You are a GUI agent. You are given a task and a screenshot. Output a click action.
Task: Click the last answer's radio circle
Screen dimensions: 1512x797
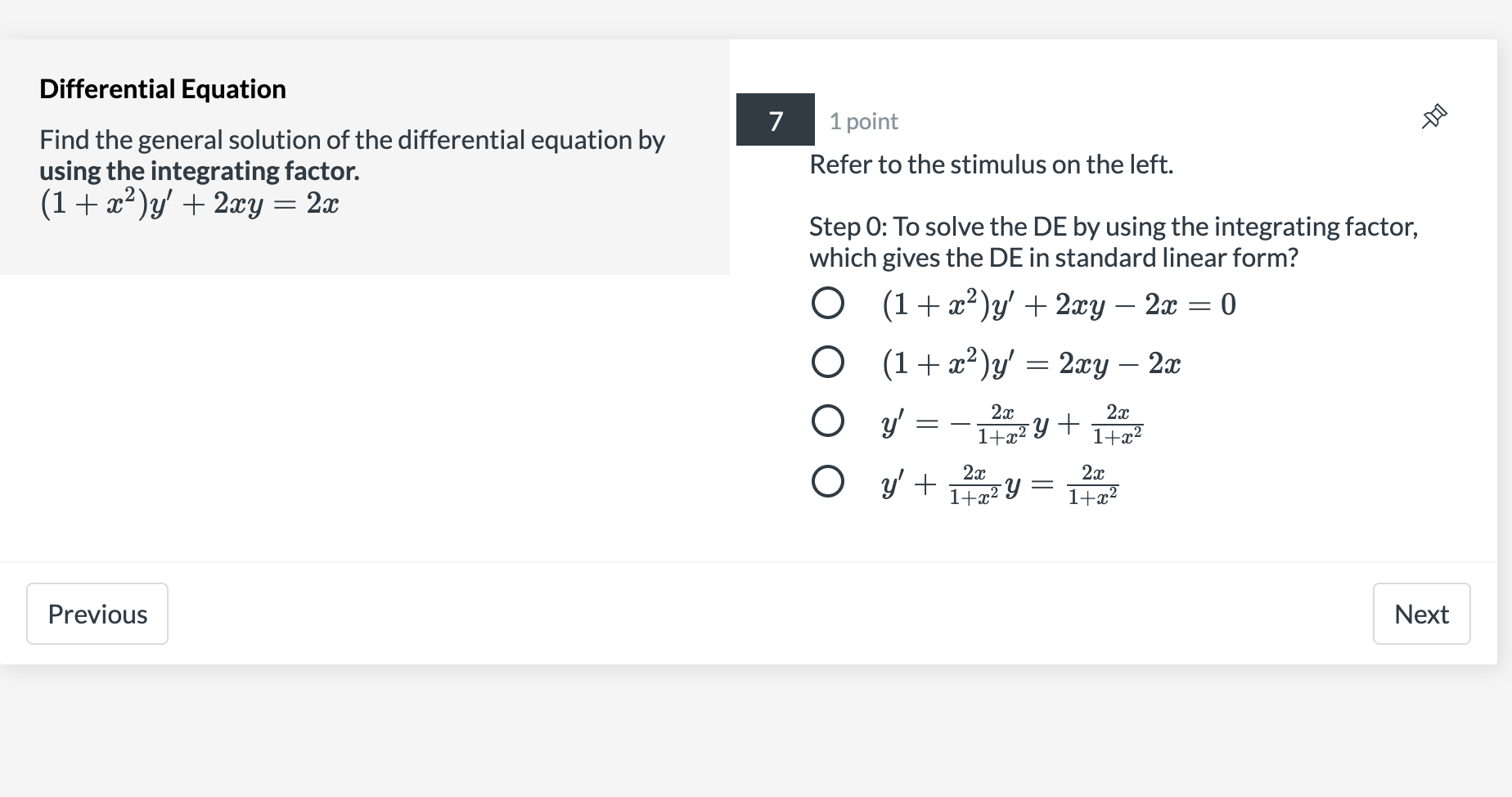(x=828, y=483)
